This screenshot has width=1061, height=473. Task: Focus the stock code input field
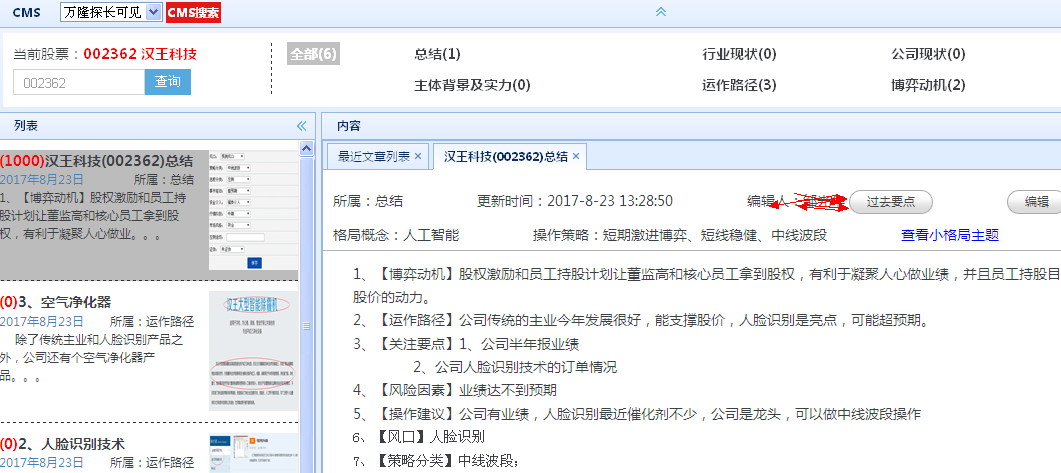tap(79, 82)
